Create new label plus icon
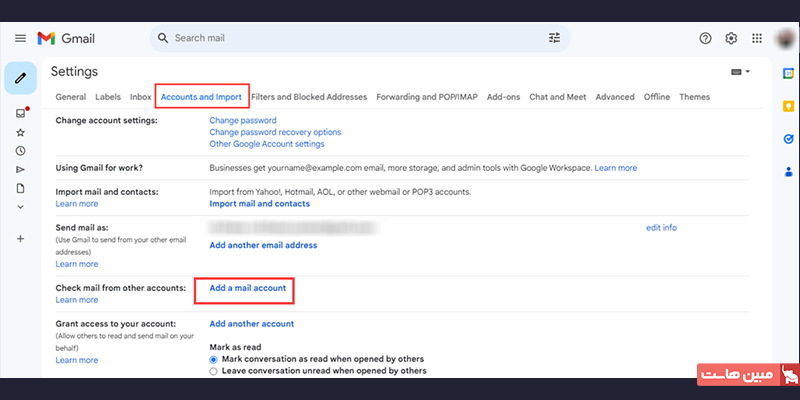 click(20, 238)
